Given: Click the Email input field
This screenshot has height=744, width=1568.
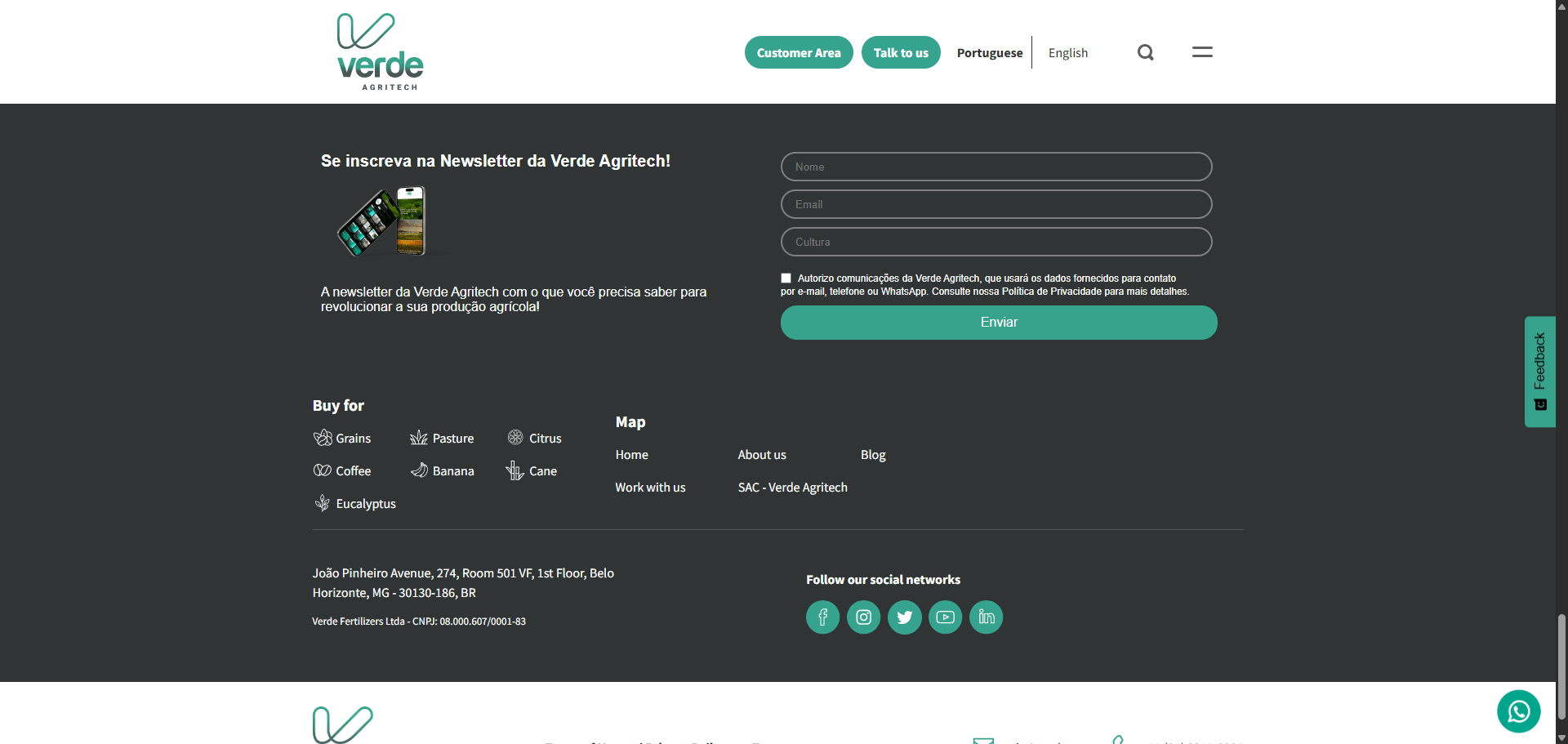Looking at the screenshot, I should point(996,204).
